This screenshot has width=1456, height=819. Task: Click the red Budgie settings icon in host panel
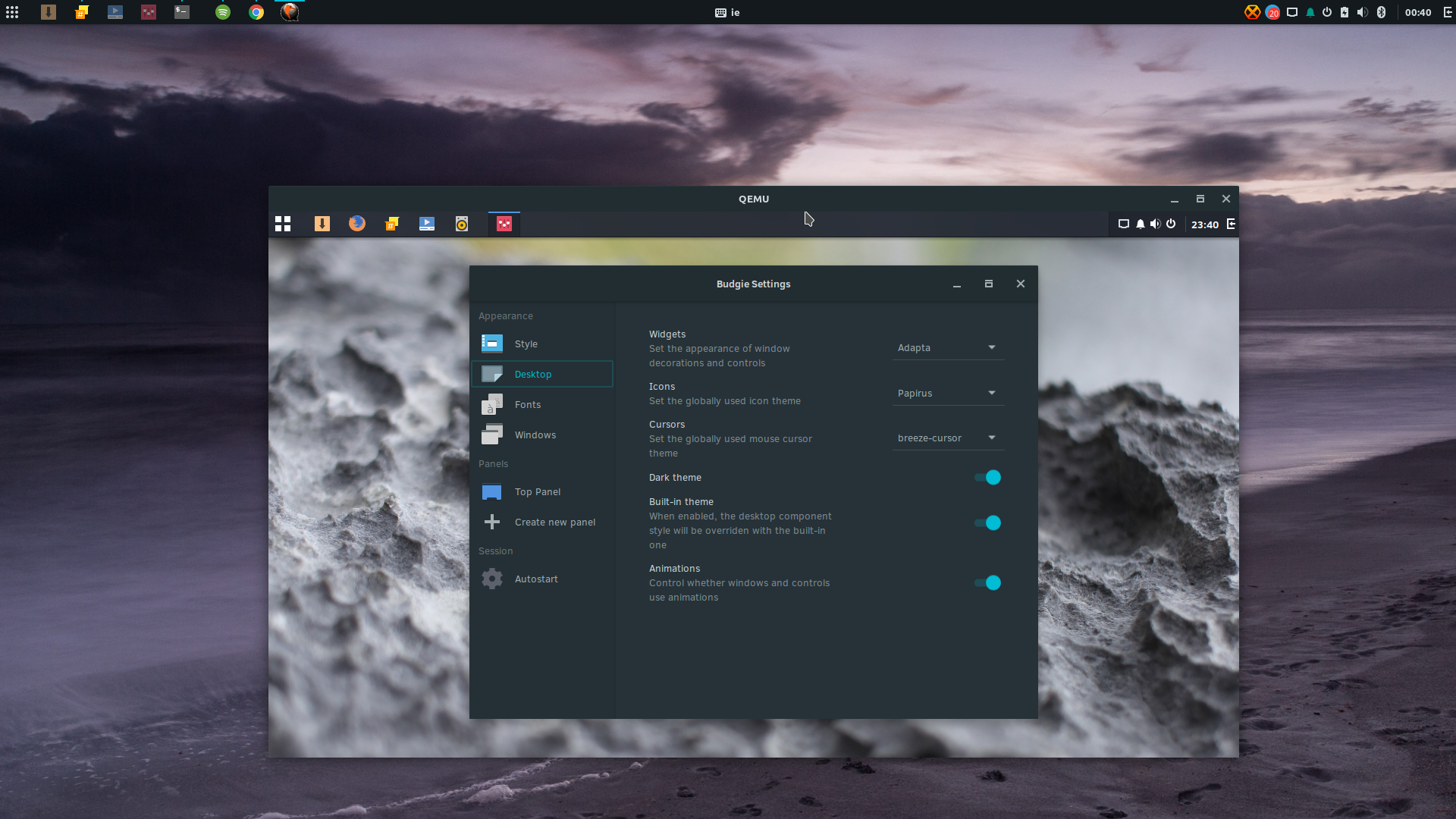(149, 12)
